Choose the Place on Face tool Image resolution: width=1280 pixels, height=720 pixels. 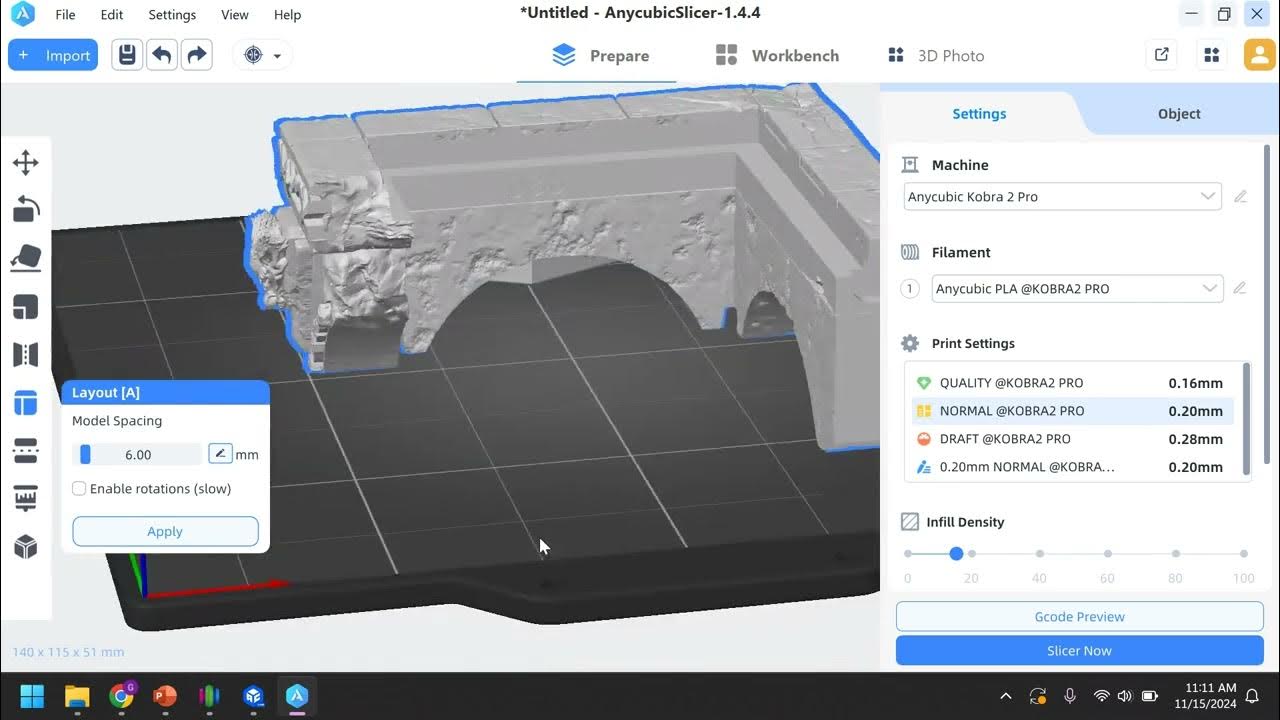tap(25, 257)
